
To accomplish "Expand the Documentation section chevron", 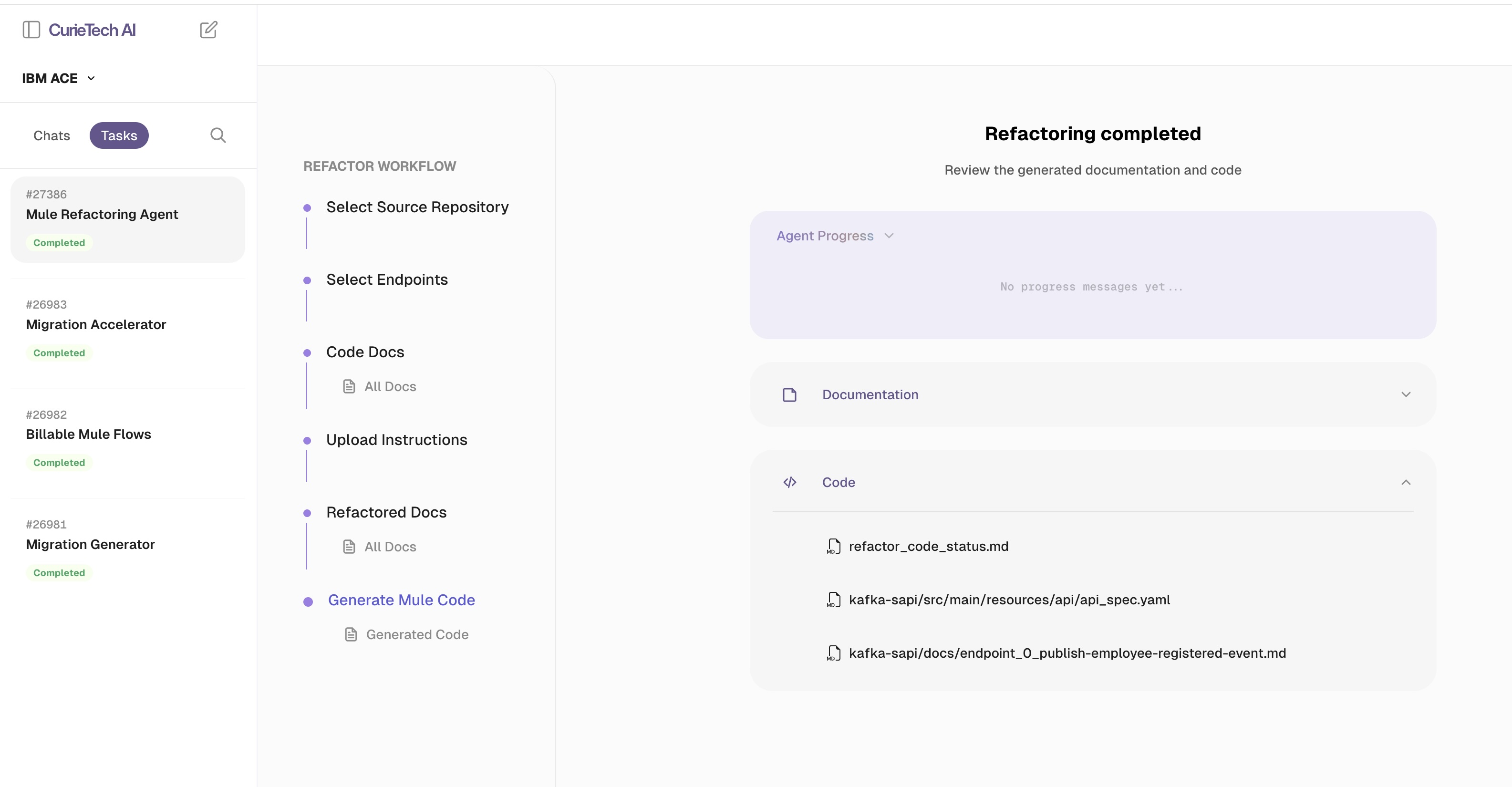I will click(1405, 395).
